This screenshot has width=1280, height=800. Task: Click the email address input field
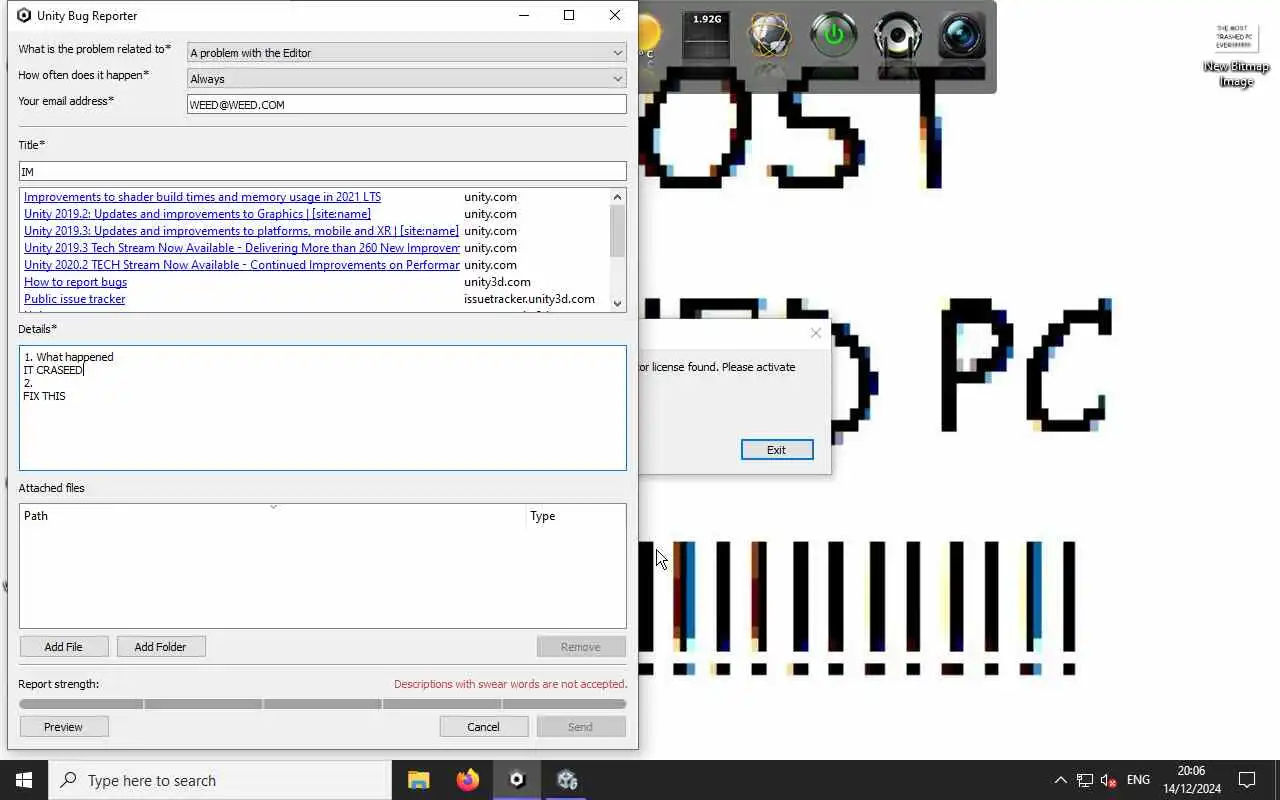(406, 104)
